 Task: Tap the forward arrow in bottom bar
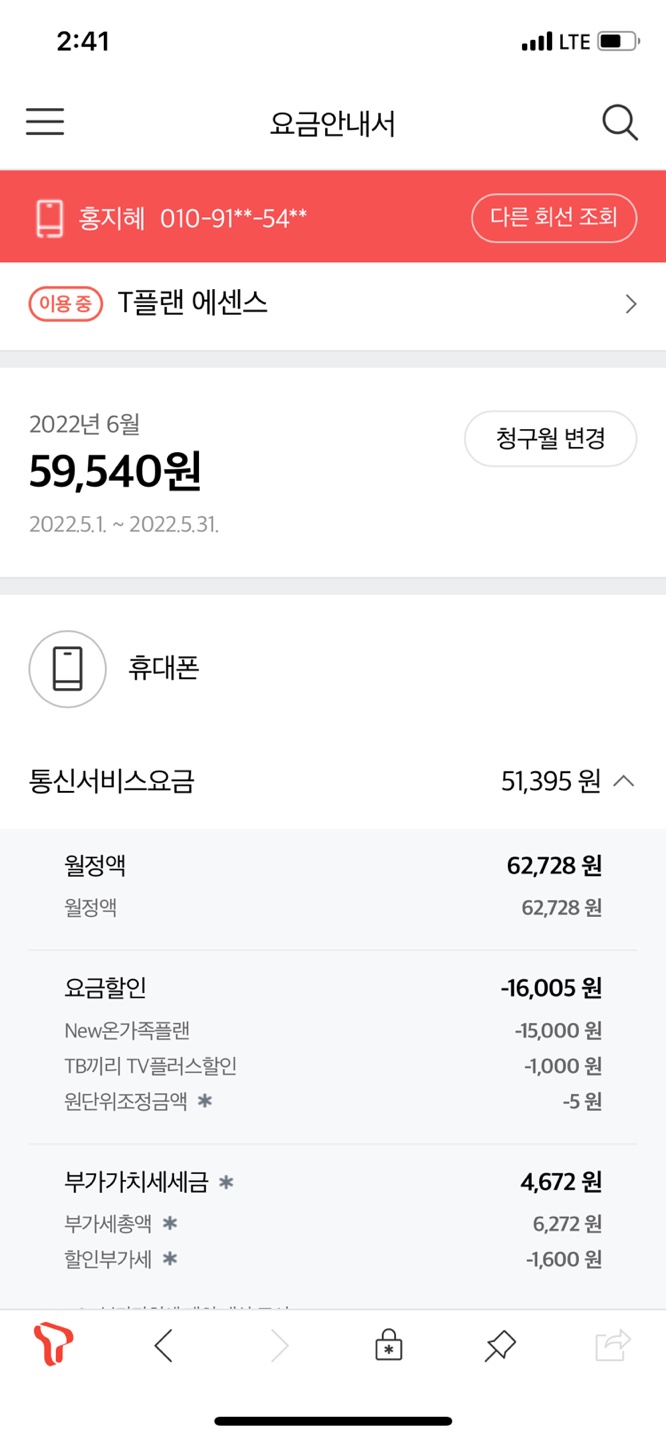[279, 1346]
